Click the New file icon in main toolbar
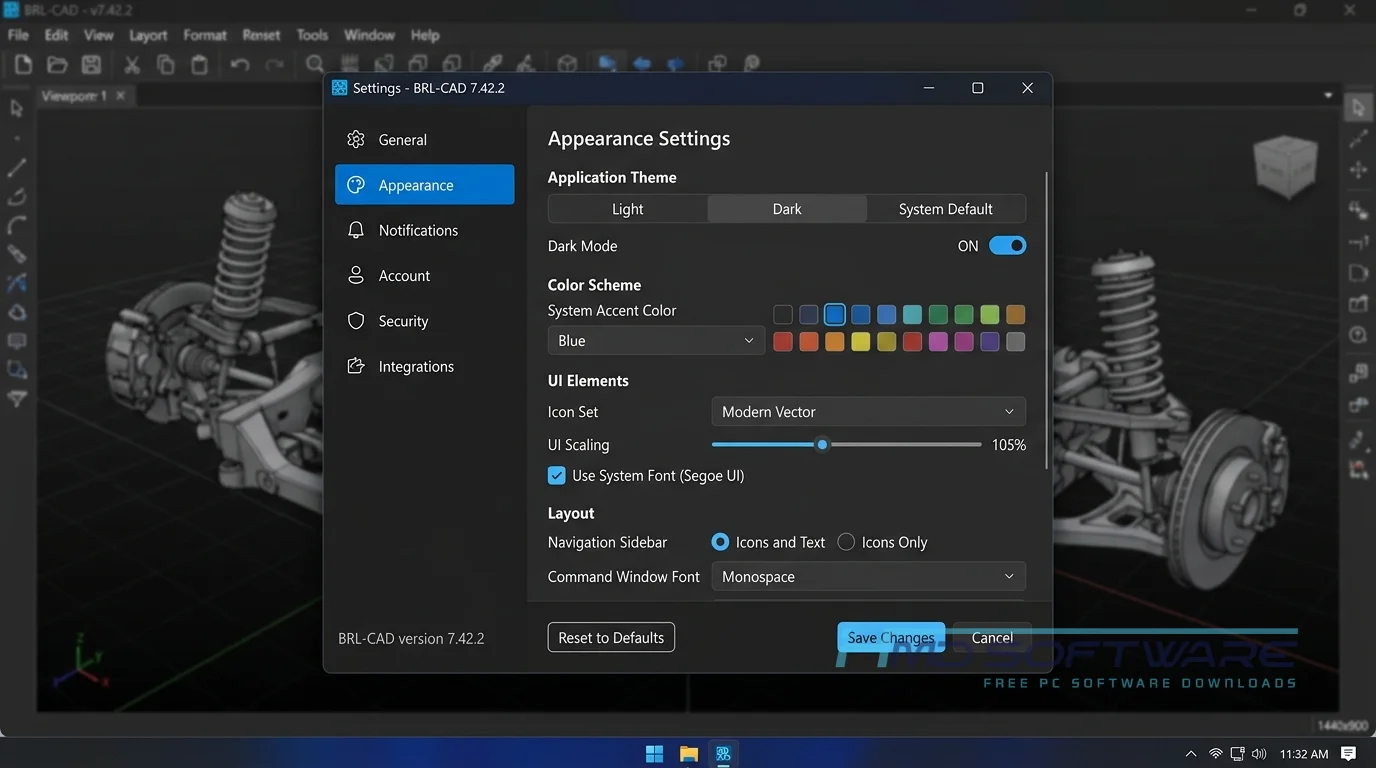This screenshot has width=1376, height=768. click(x=23, y=64)
